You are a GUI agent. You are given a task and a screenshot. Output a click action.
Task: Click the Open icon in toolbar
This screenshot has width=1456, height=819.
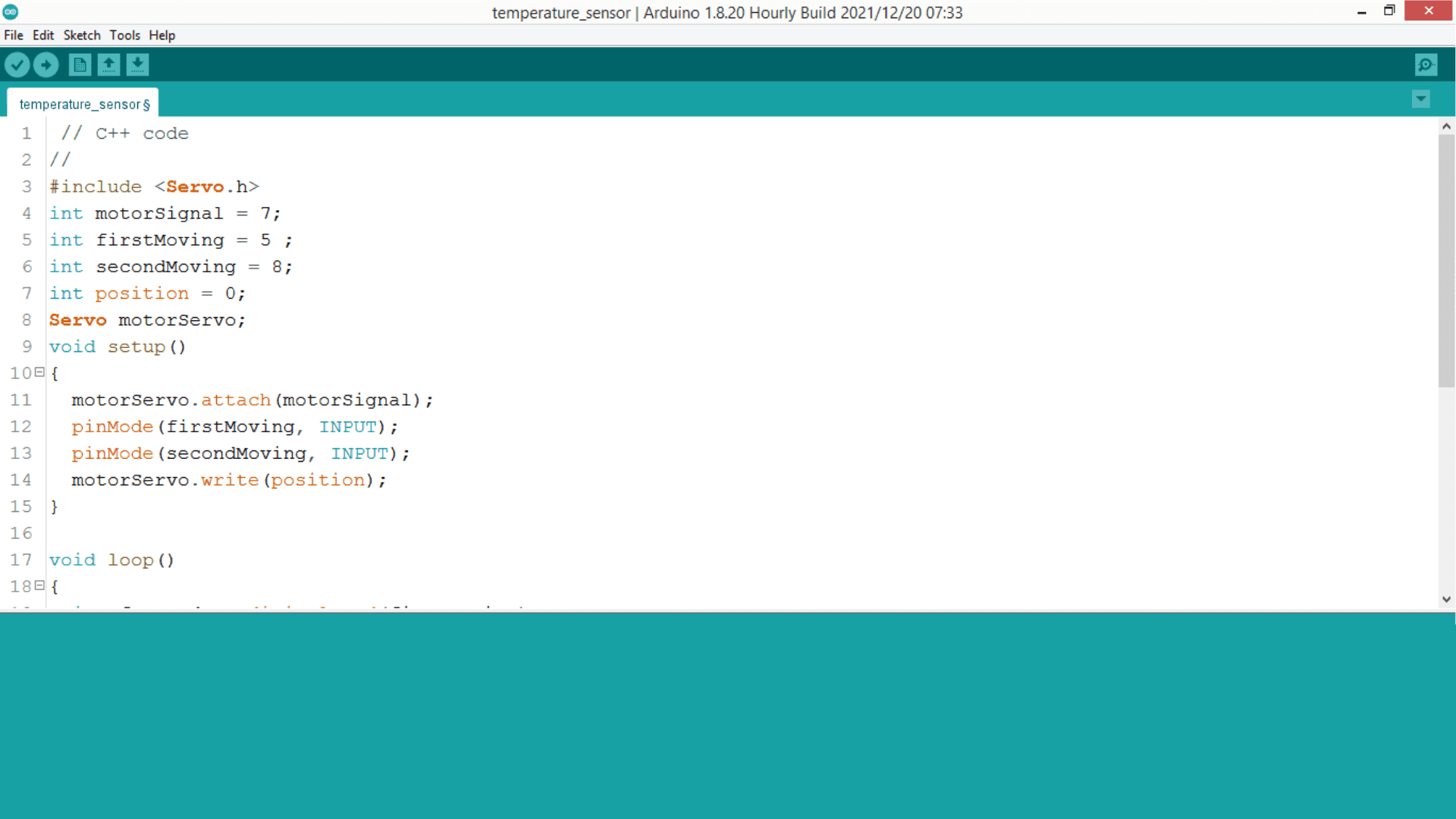click(x=108, y=65)
